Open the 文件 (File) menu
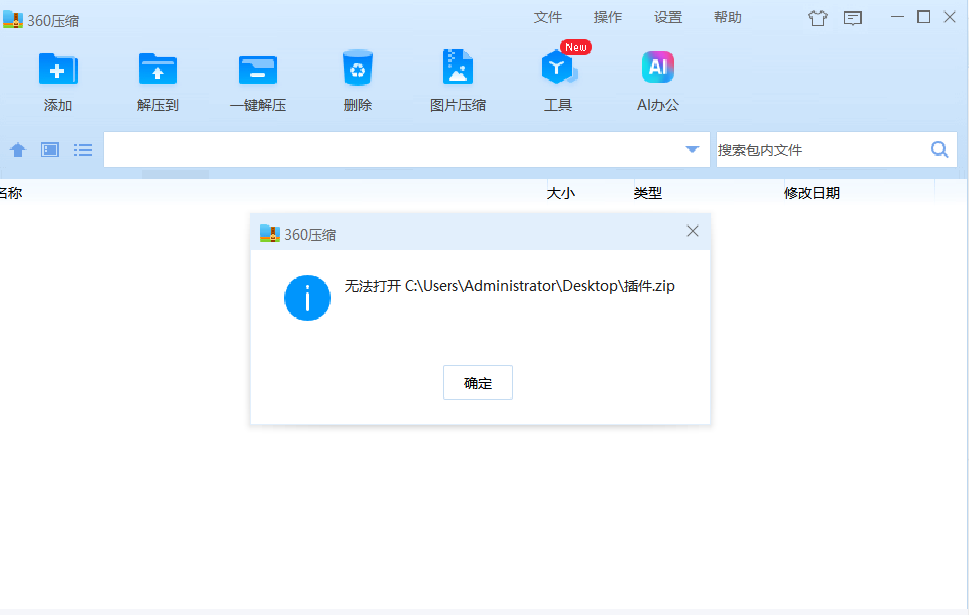The image size is (969, 615). point(547,16)
